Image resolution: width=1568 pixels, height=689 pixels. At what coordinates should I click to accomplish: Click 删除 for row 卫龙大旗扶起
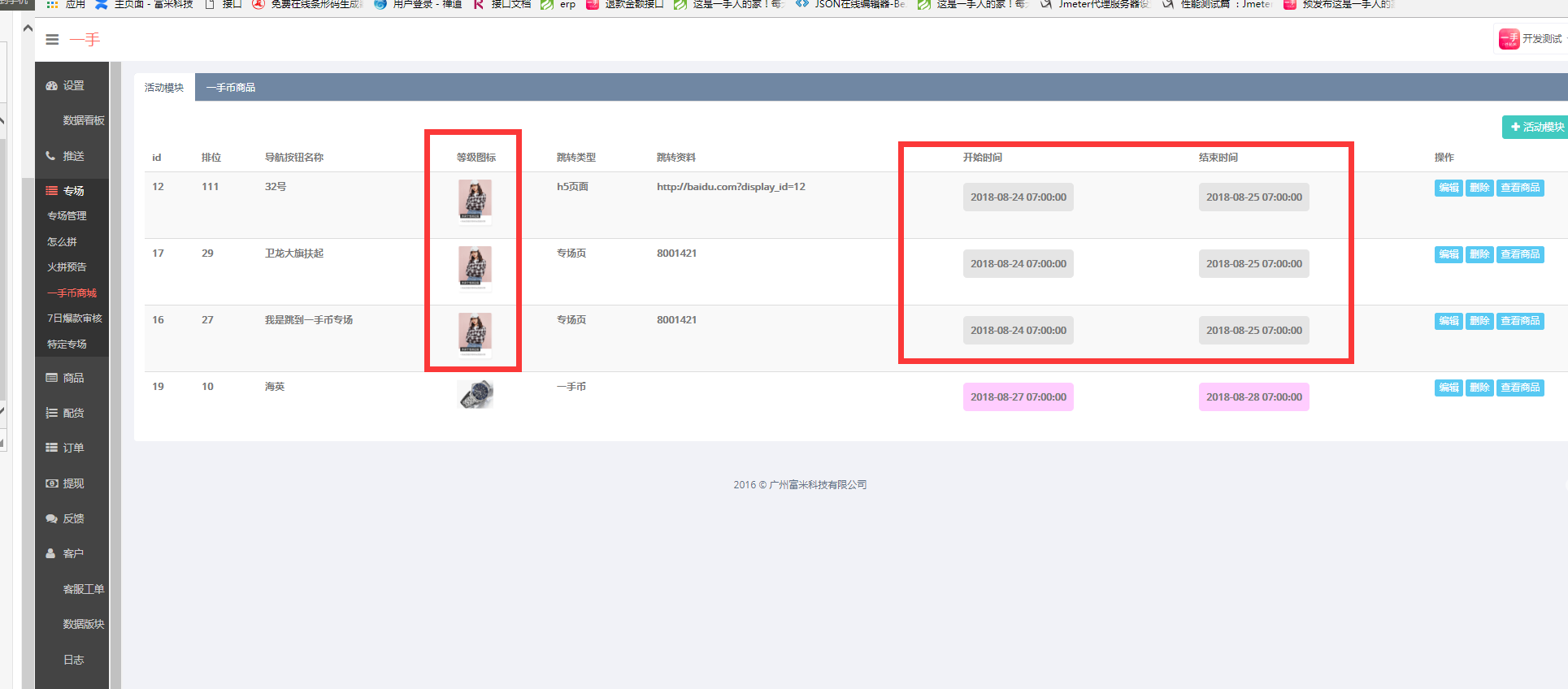point(1479,254)
